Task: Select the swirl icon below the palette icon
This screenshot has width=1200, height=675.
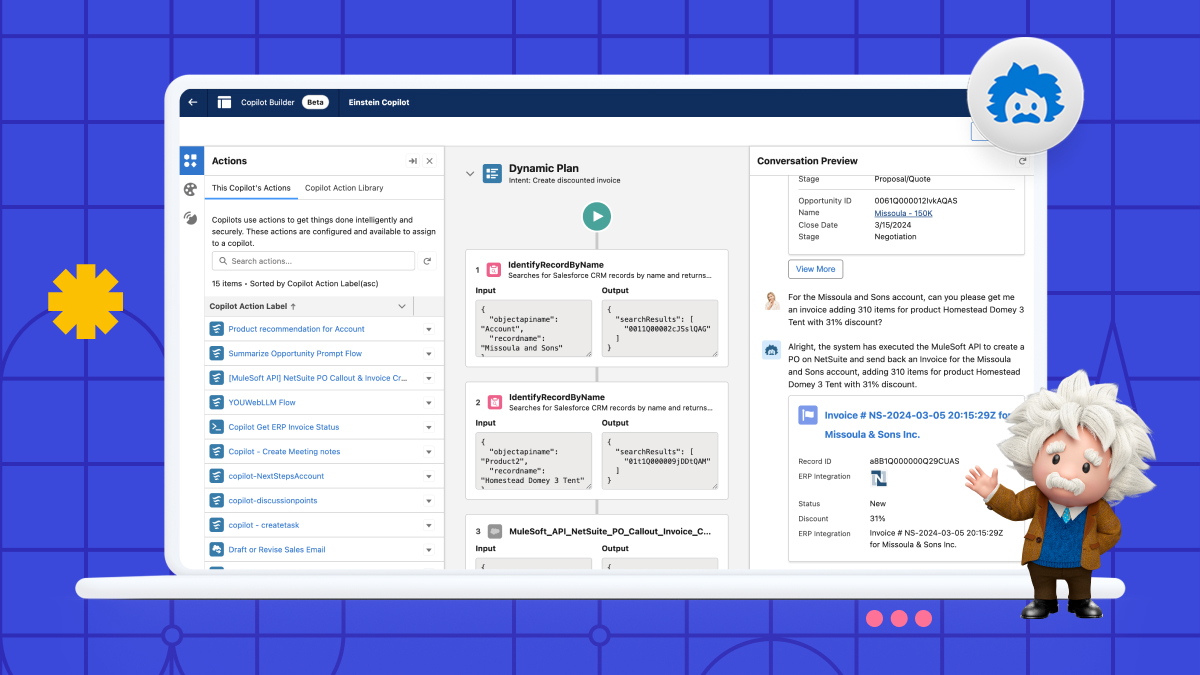Action: coord(190,218)
